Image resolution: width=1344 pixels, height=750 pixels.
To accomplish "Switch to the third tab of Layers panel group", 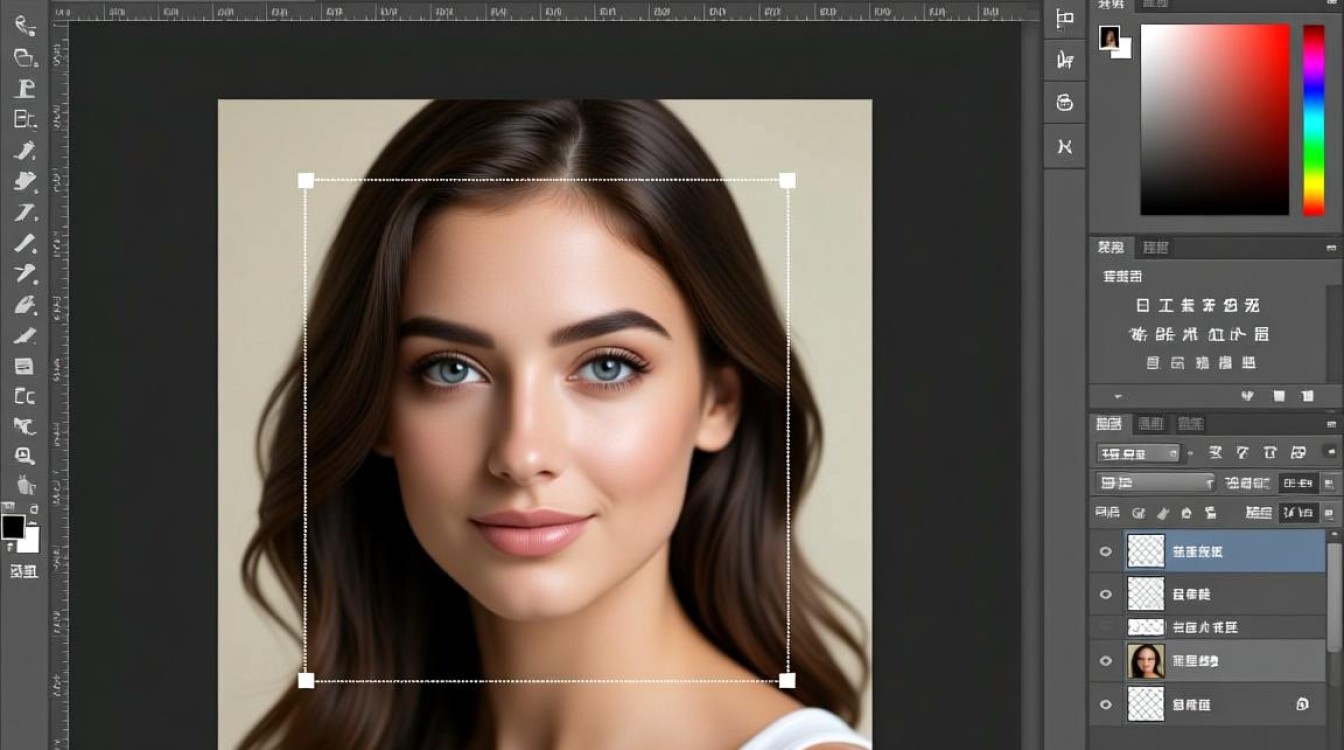I will pos(1189,424).
